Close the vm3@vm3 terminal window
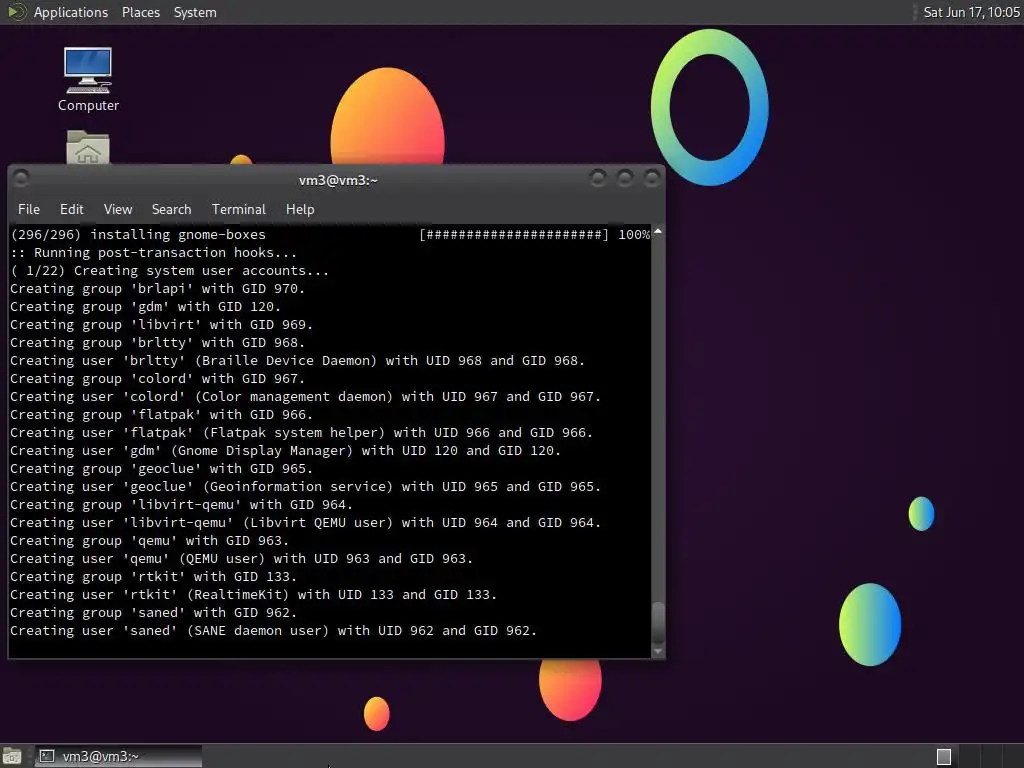This screenshot has height=768, width=1024. [x=652, y=178]
